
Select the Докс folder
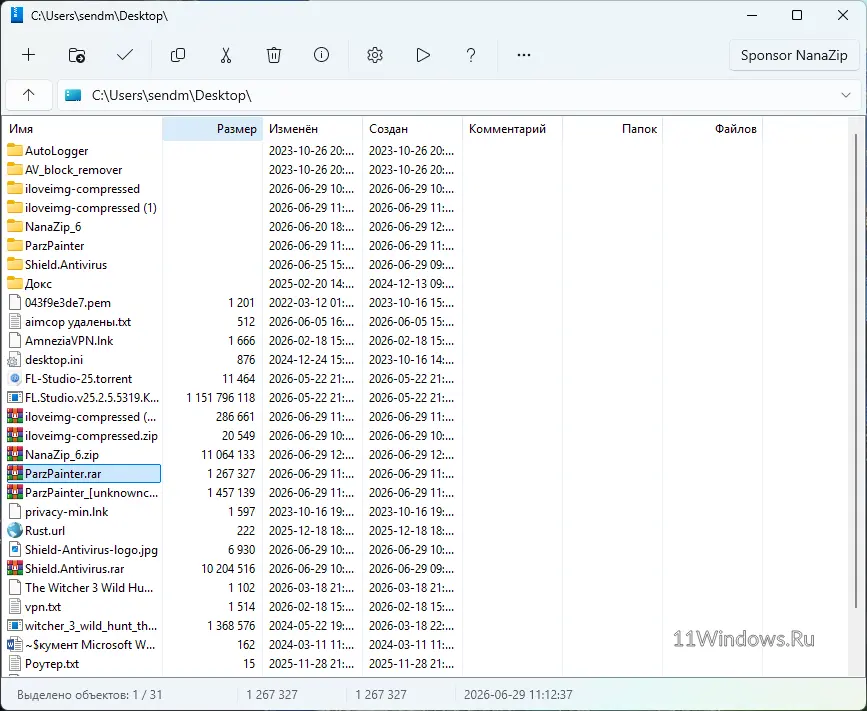pyautogui.click(x=29, y=284)
